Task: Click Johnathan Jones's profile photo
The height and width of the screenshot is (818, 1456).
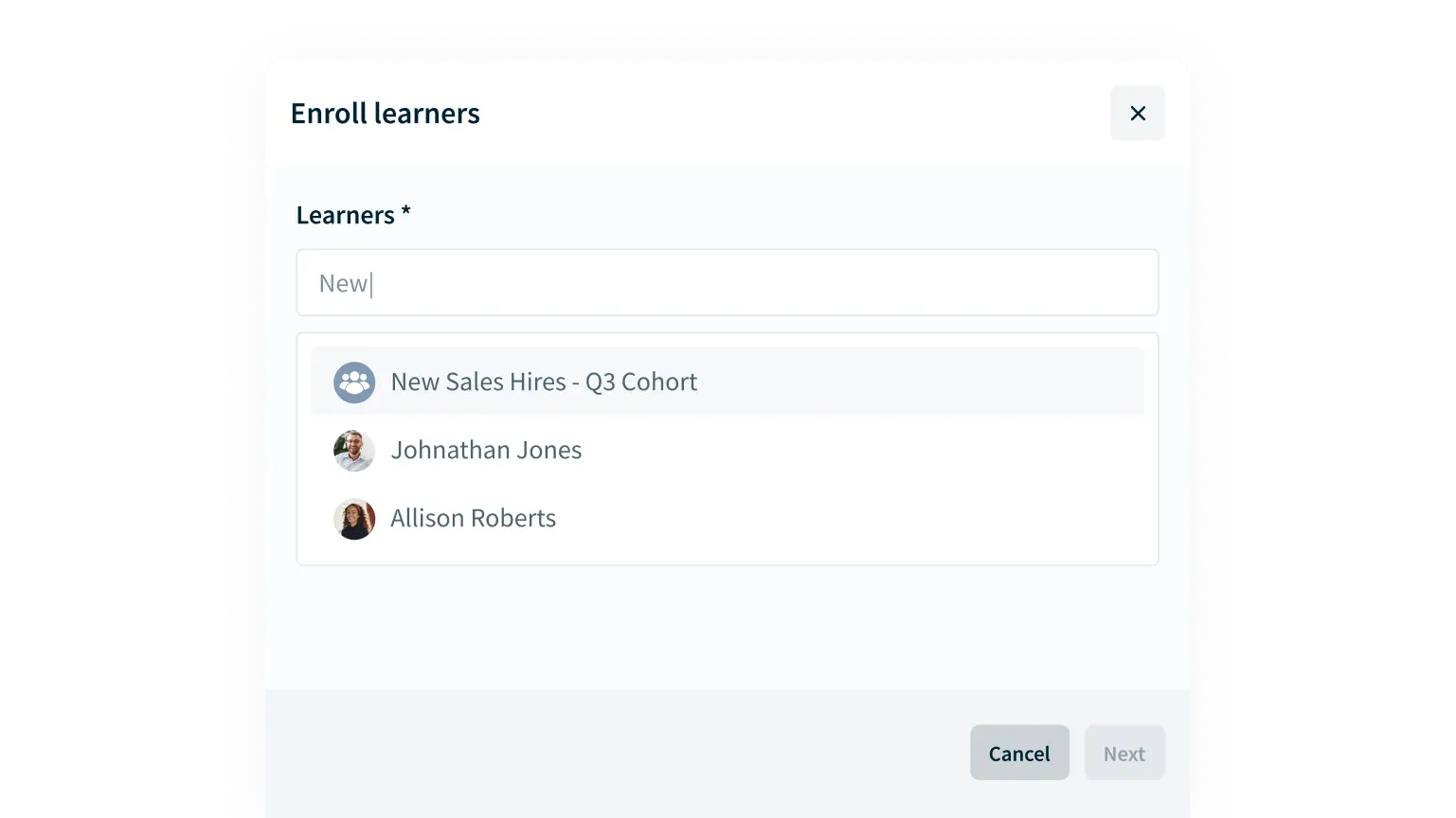Action: pos(354,451)
